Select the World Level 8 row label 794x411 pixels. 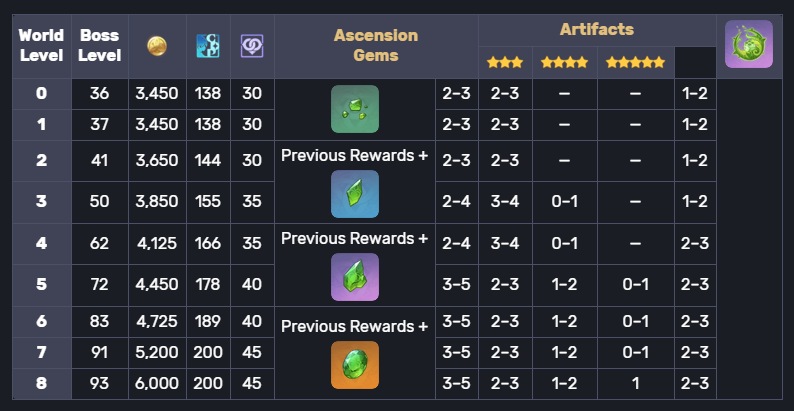pos(42,383)
